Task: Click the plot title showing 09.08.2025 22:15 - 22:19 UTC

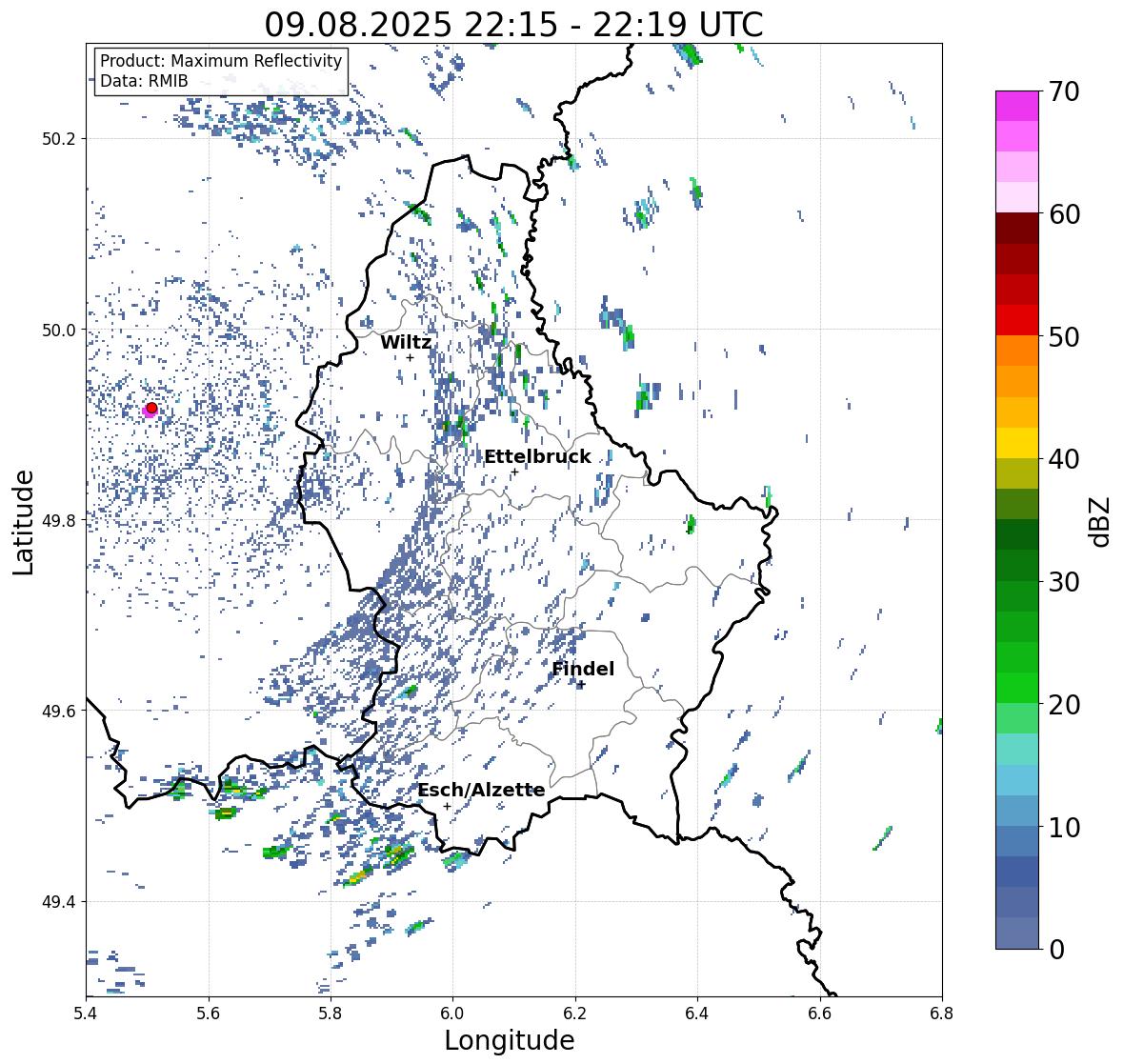Action: click(513, 25)
